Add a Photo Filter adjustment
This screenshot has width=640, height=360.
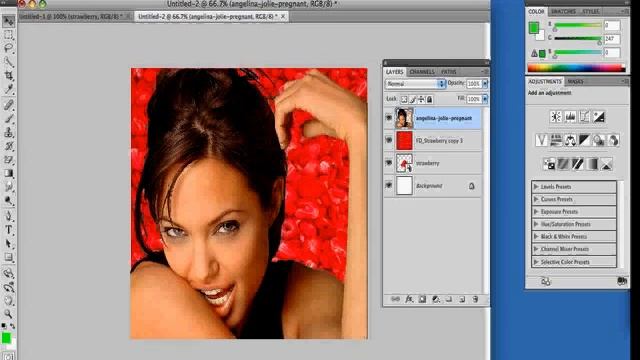[599, 140]
